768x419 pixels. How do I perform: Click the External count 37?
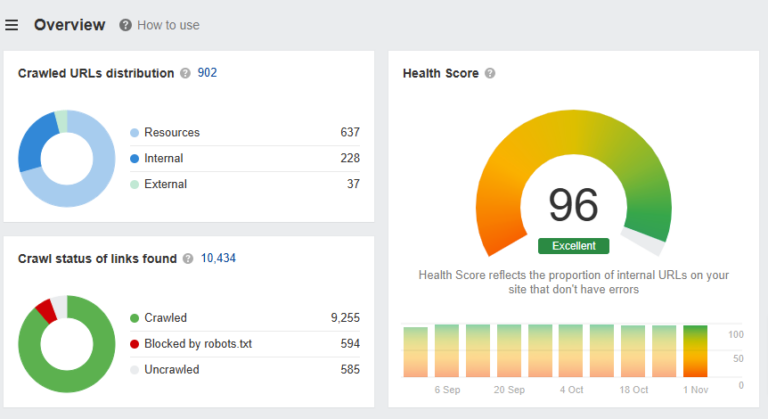click(x=354, y=184)
